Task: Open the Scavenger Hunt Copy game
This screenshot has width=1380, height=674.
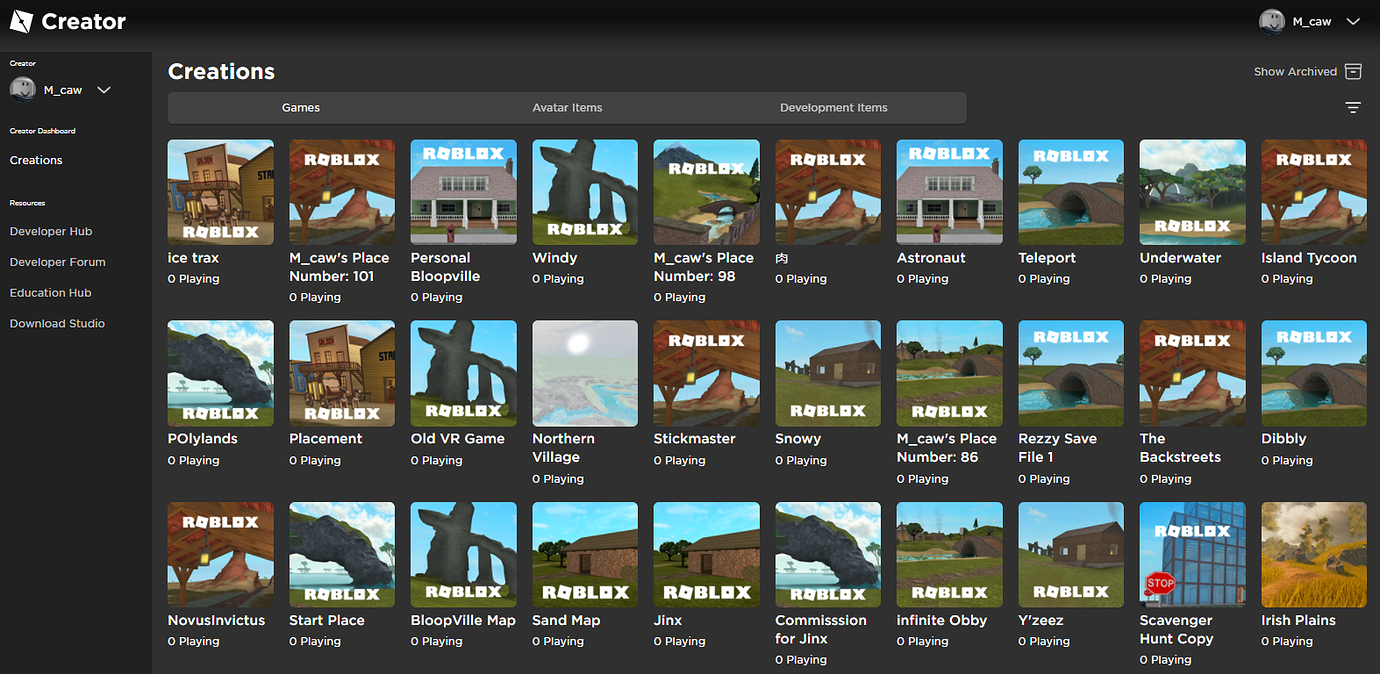Action: pyautogui.click(x=1192, y=554)
